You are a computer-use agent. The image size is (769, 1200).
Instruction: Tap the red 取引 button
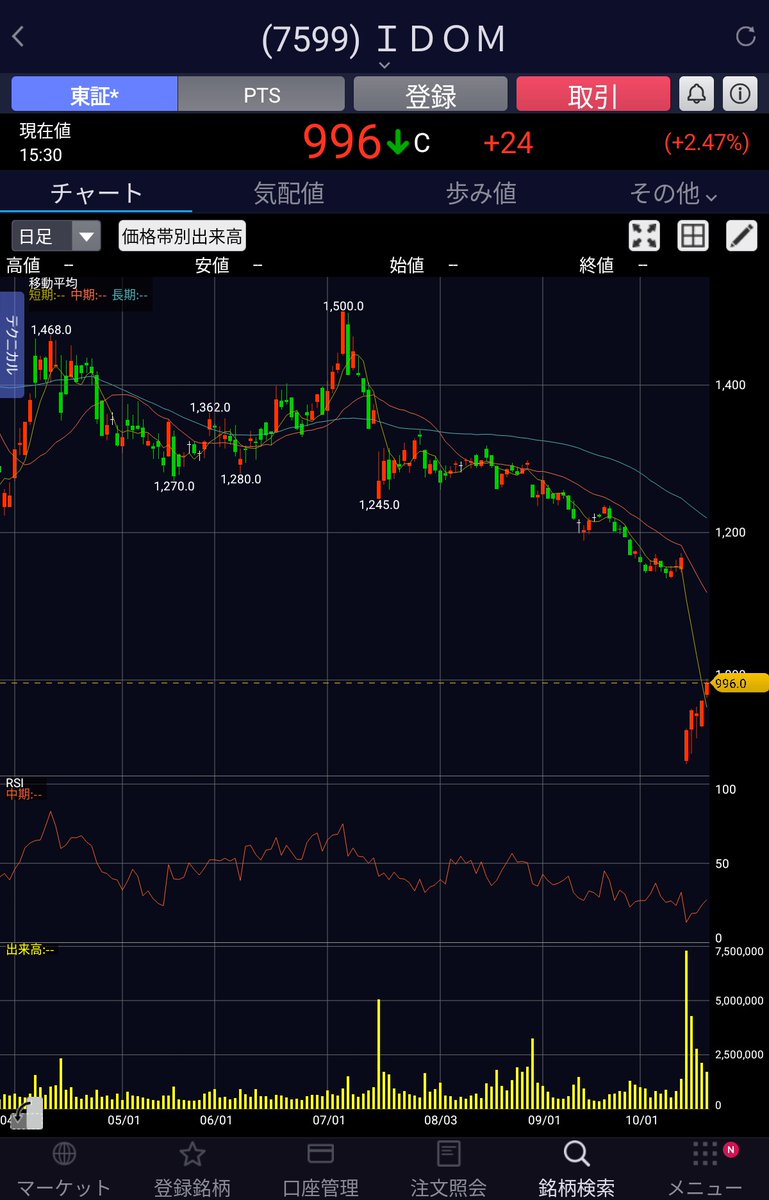click(x=593, y=94)
